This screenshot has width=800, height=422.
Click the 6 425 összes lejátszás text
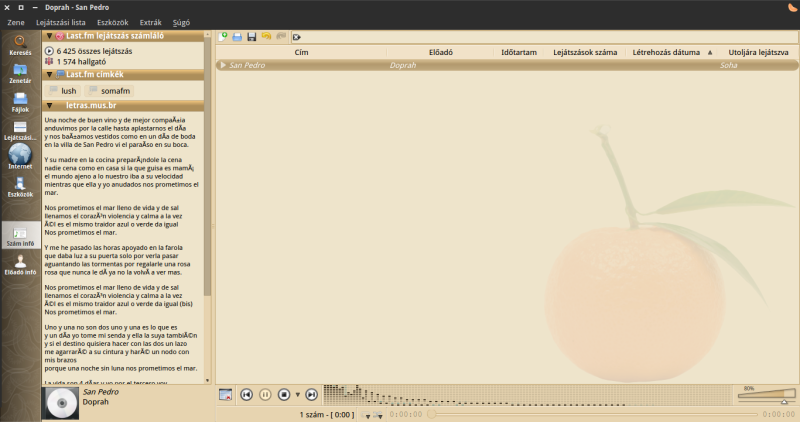pos(94,51)
